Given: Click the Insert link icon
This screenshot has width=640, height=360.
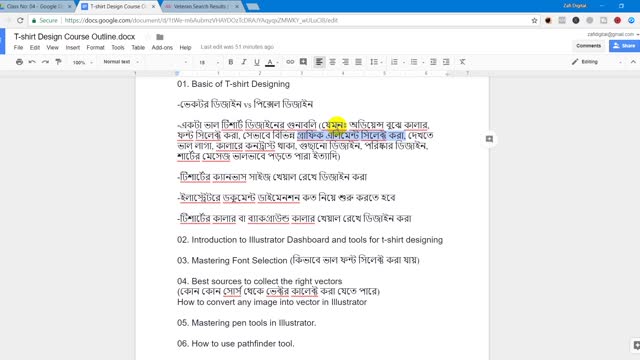Looking at the screenshot, I should [x=290, y=62].
